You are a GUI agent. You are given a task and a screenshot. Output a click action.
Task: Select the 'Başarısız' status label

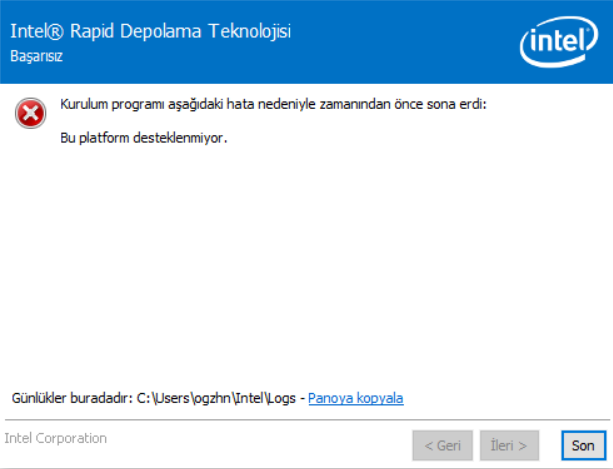pyautogui.click(x=37, y=56)
